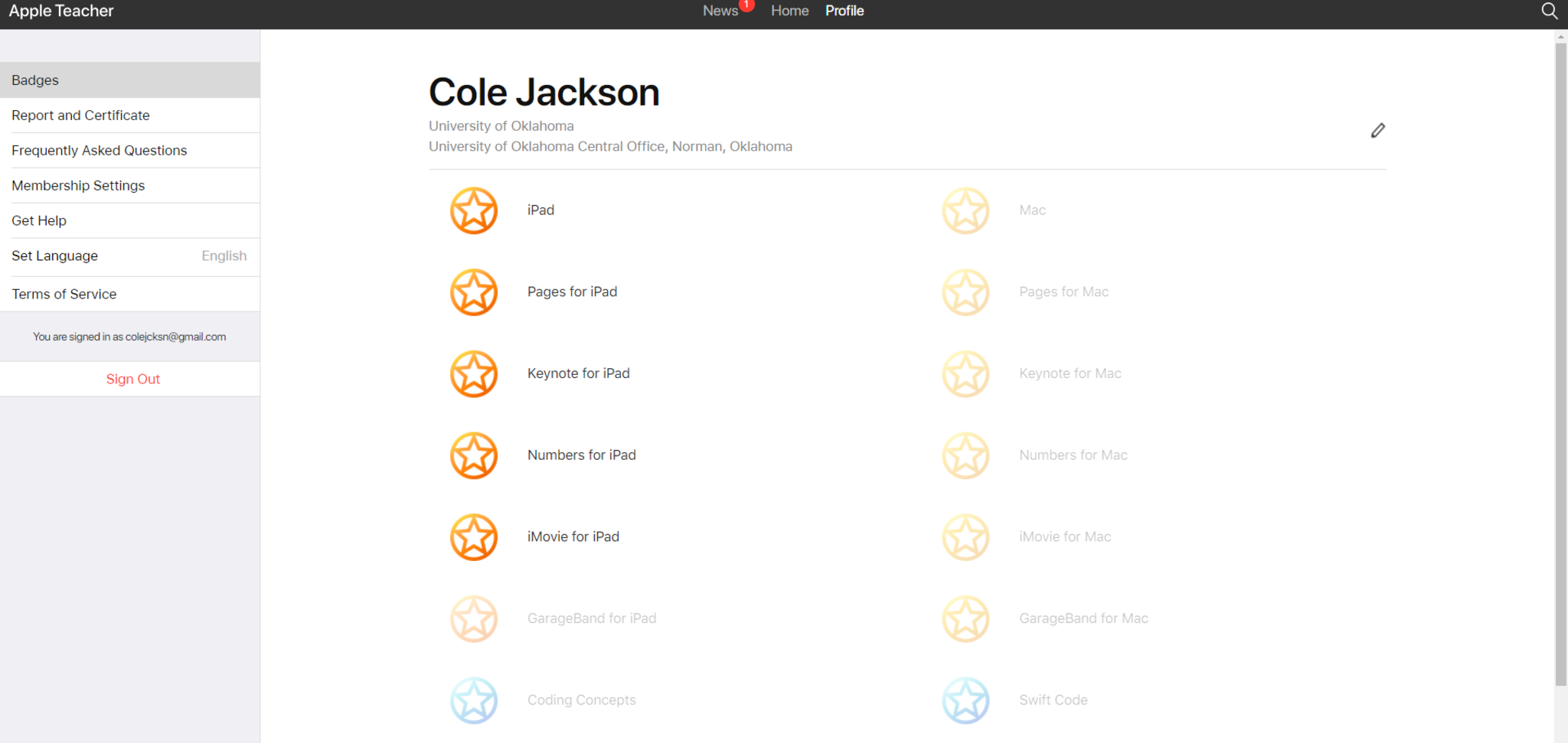The width and height of the screenshot is (1568, 743).
Task: Click the search magnifier icon
Action: (x=1549, y=11)
